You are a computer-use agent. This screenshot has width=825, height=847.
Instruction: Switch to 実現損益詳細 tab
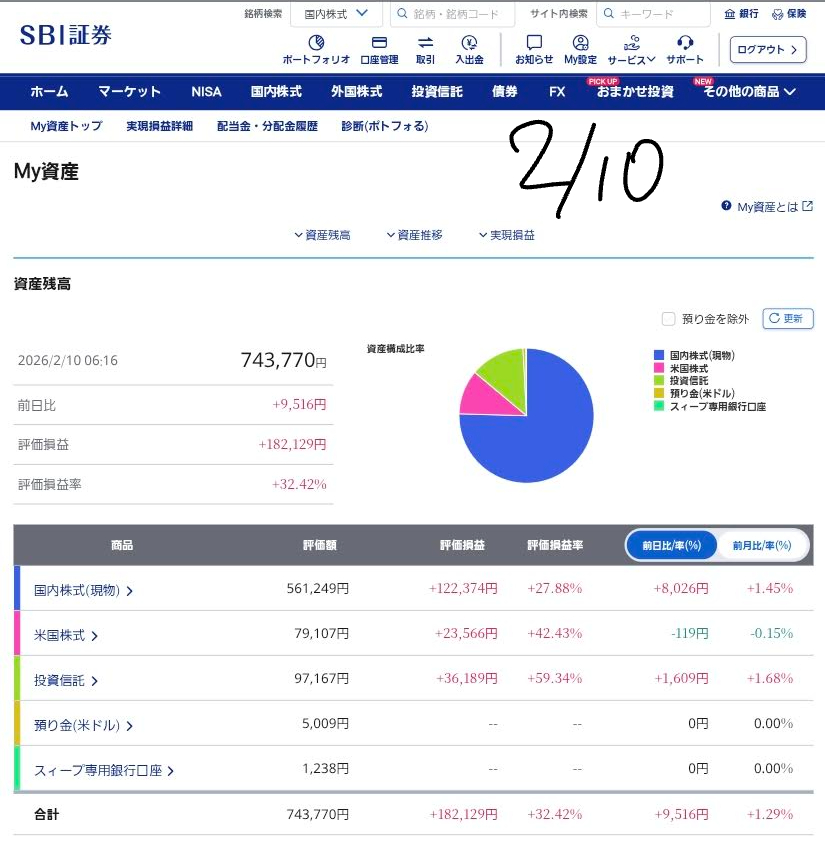[159, 126]
